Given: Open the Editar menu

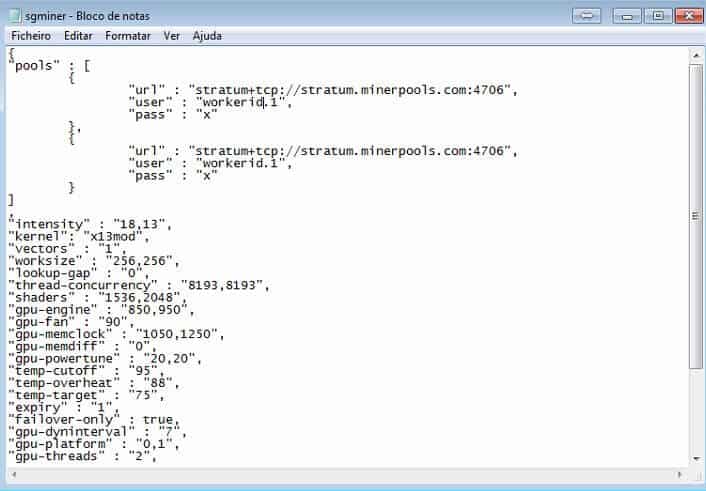Looking at the screenshot, I should [78, 36].
